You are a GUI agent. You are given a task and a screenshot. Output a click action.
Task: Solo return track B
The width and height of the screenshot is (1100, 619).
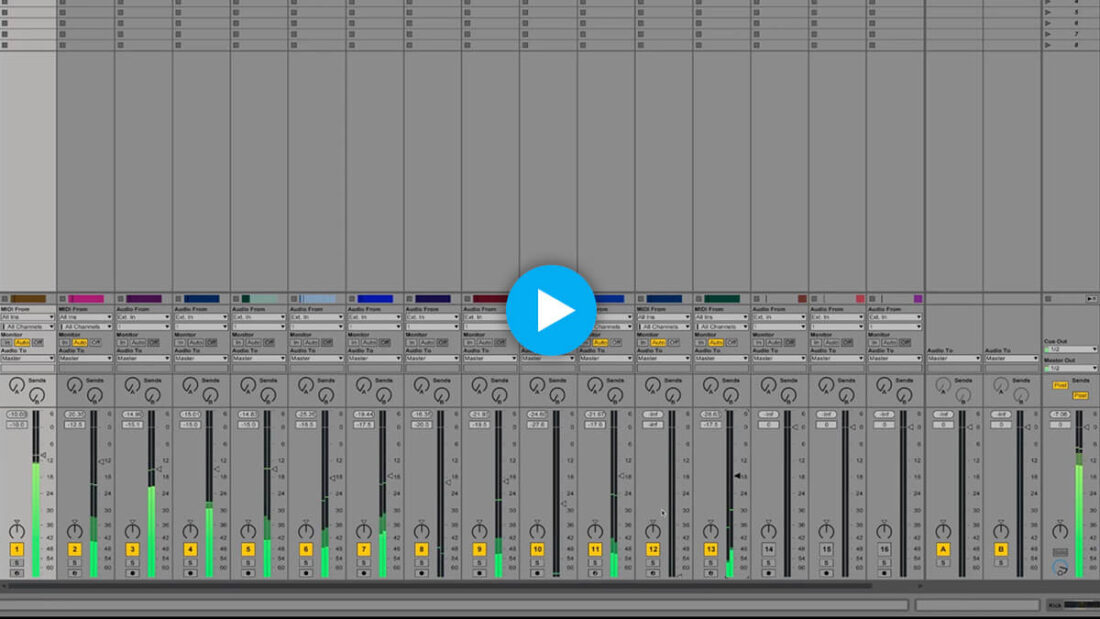pos(1001,563)
